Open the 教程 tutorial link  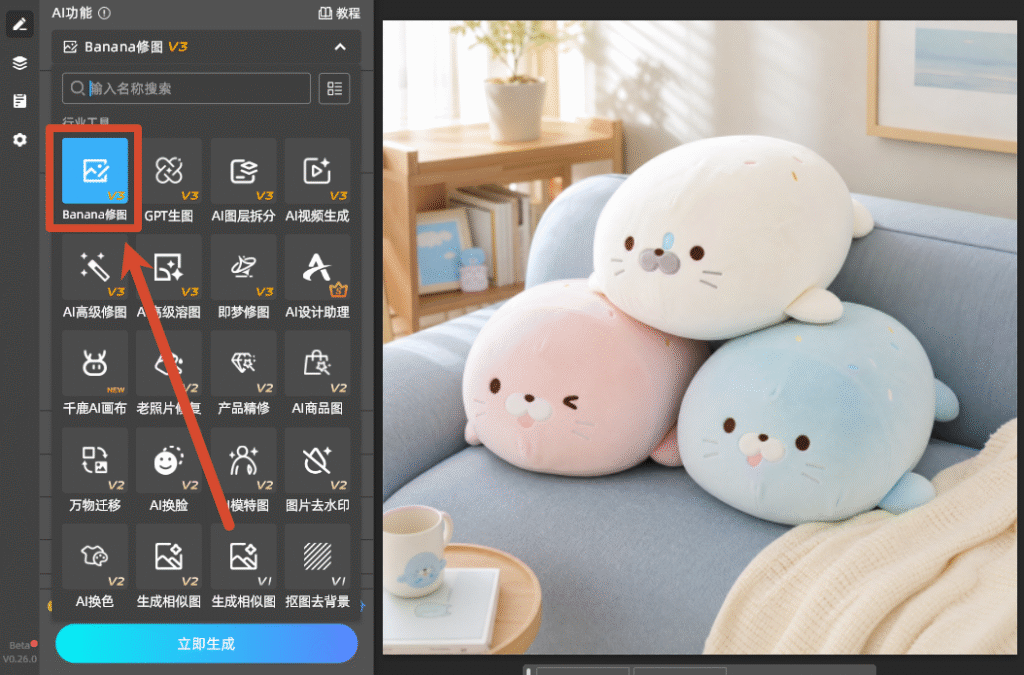pyautogui.click(x=339, y=13)
